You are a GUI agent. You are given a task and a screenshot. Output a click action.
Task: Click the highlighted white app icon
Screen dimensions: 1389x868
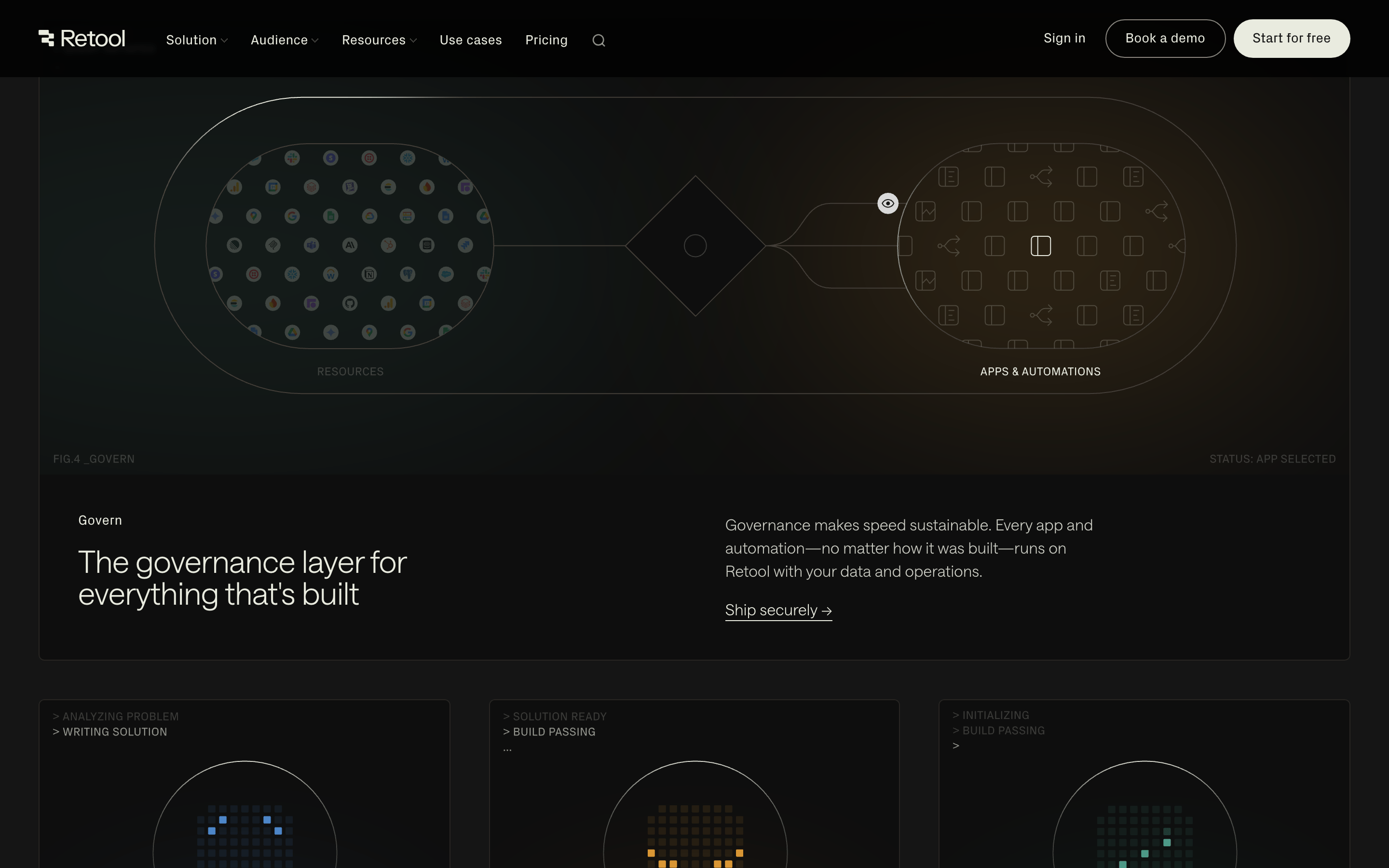(1041, 246)
